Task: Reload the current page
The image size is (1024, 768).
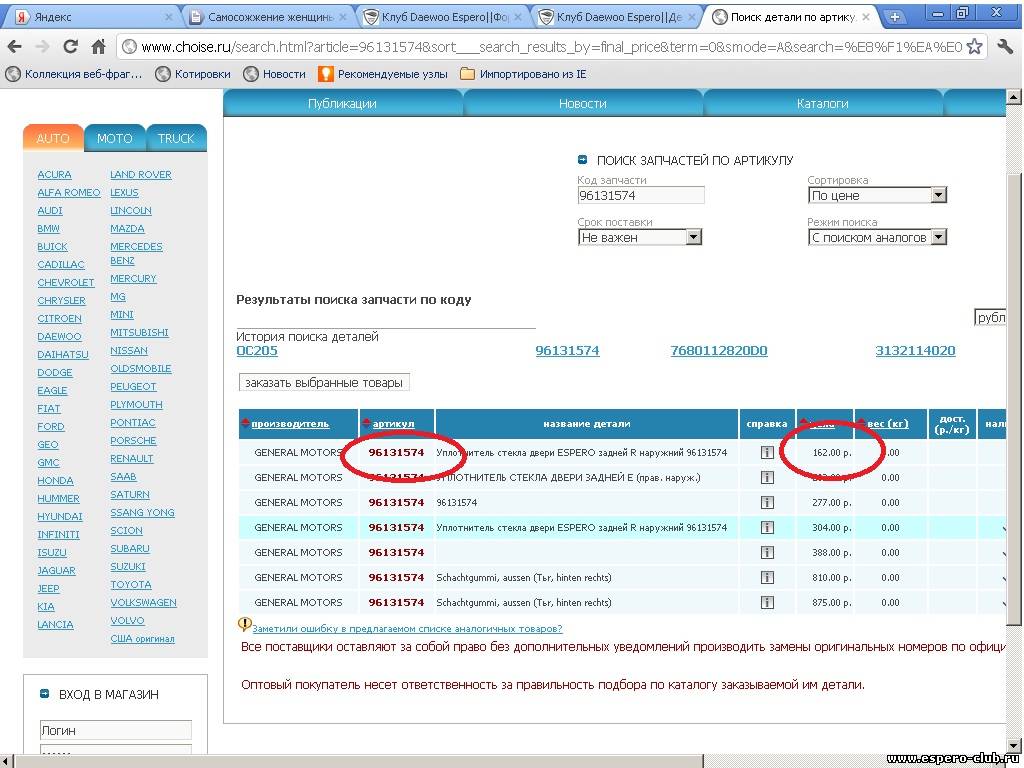Action: (71, 46)
